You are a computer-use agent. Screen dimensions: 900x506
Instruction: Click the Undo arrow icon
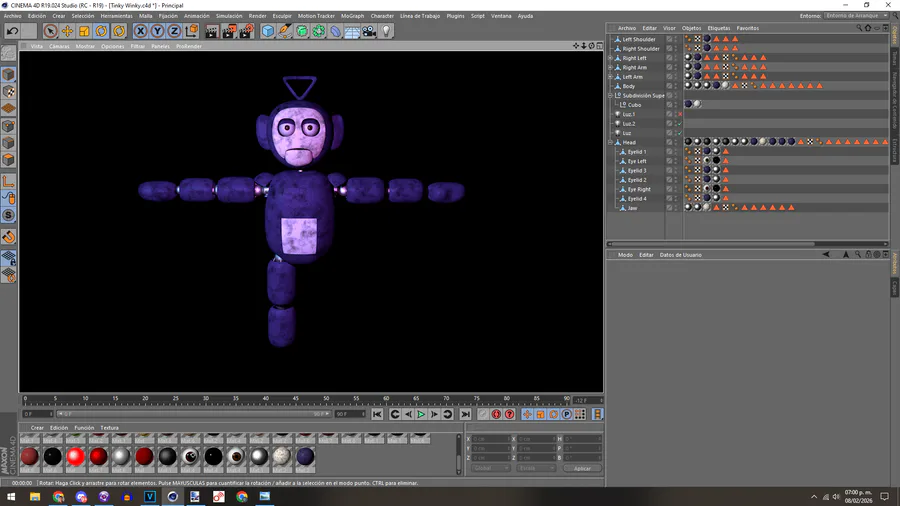[12, 31]
